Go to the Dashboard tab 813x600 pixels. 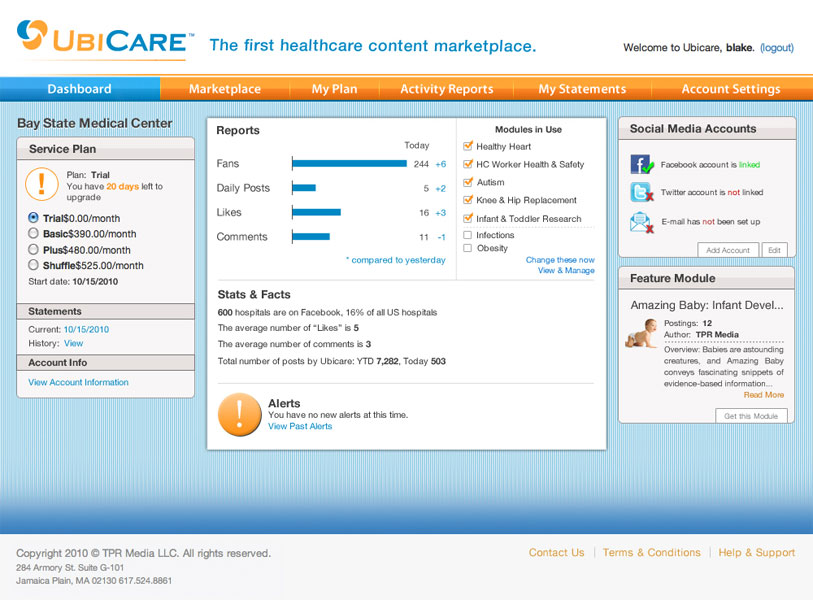point(80,89)
